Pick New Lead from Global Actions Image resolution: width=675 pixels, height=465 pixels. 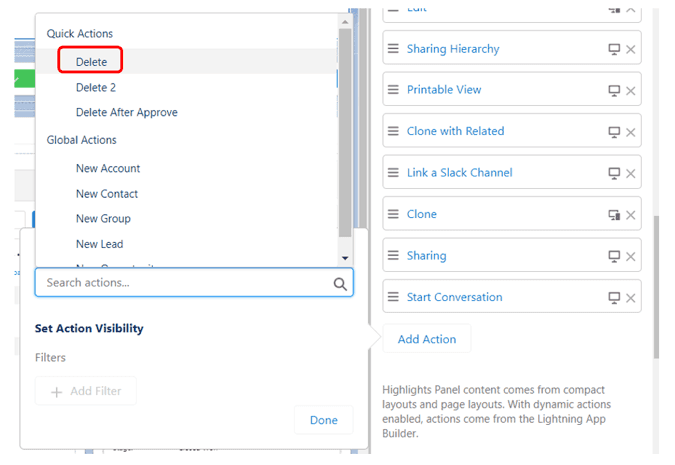click(x=99, y=244)
